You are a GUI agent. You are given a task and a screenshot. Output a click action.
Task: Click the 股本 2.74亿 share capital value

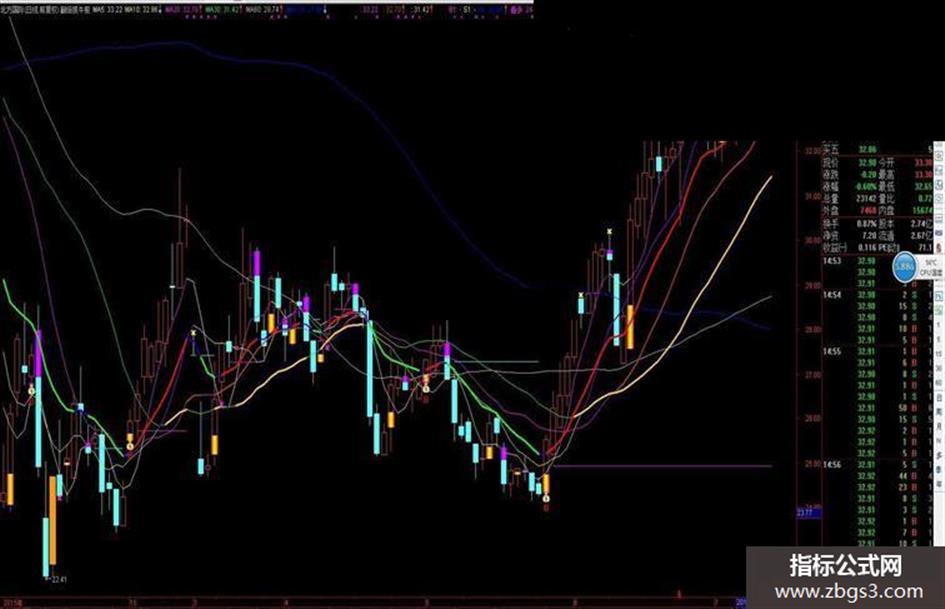click(921, 224)
